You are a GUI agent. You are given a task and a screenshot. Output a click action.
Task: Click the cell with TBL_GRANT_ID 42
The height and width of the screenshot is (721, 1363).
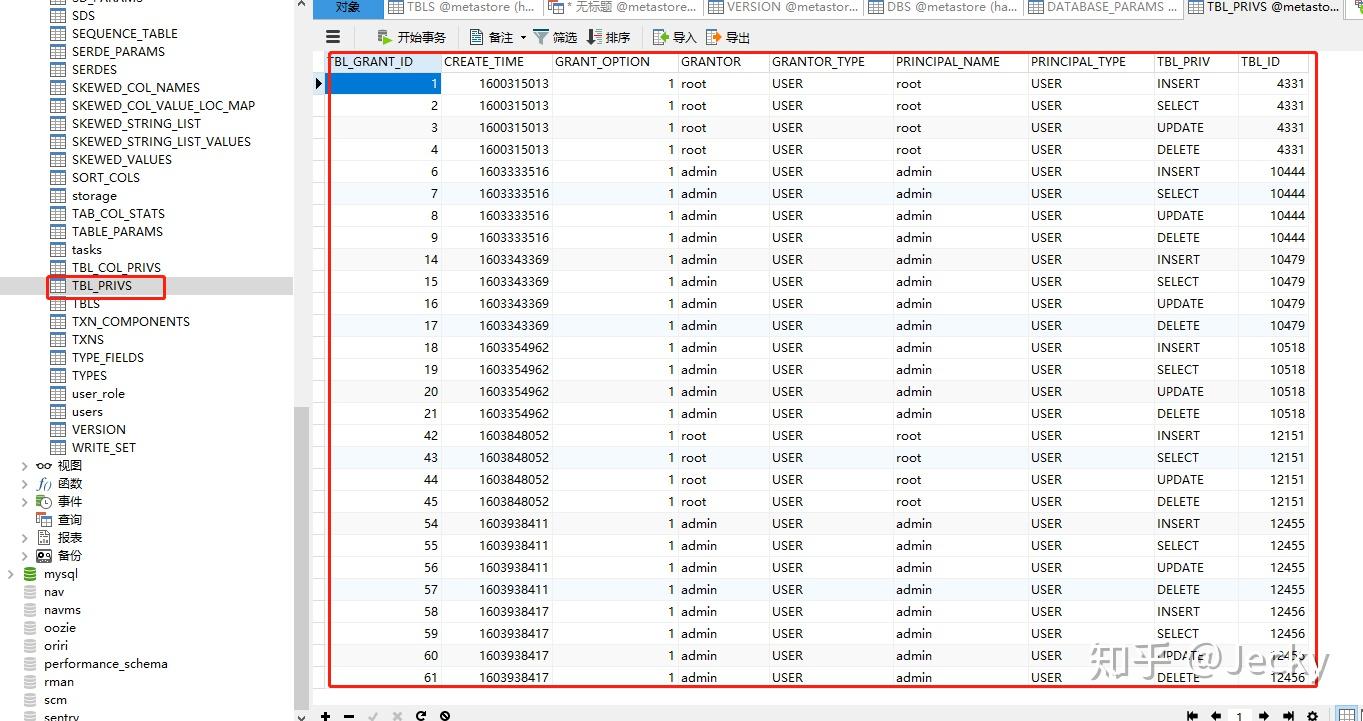click(x=385, y=436)
